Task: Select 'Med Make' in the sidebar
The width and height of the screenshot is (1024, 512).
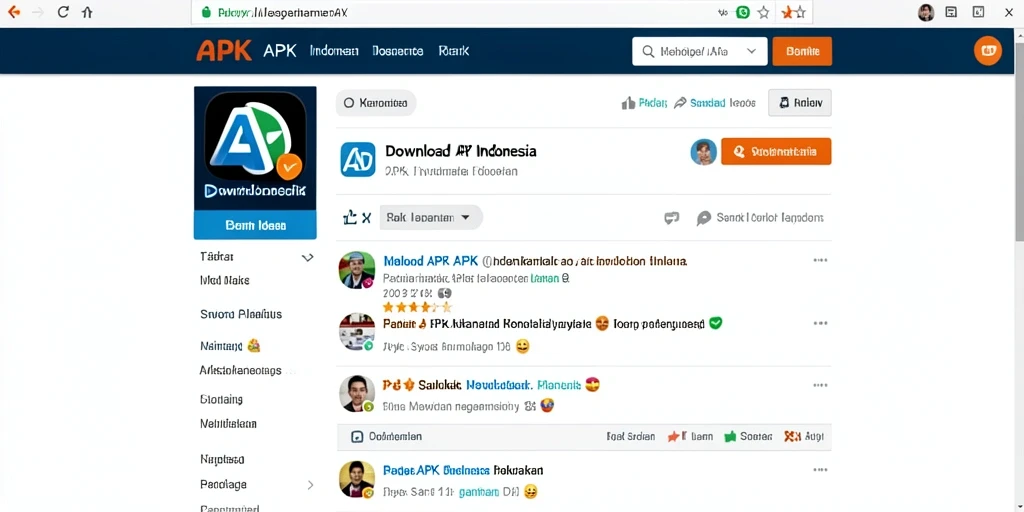Action: pyautogui.click(x=224, y=281)
